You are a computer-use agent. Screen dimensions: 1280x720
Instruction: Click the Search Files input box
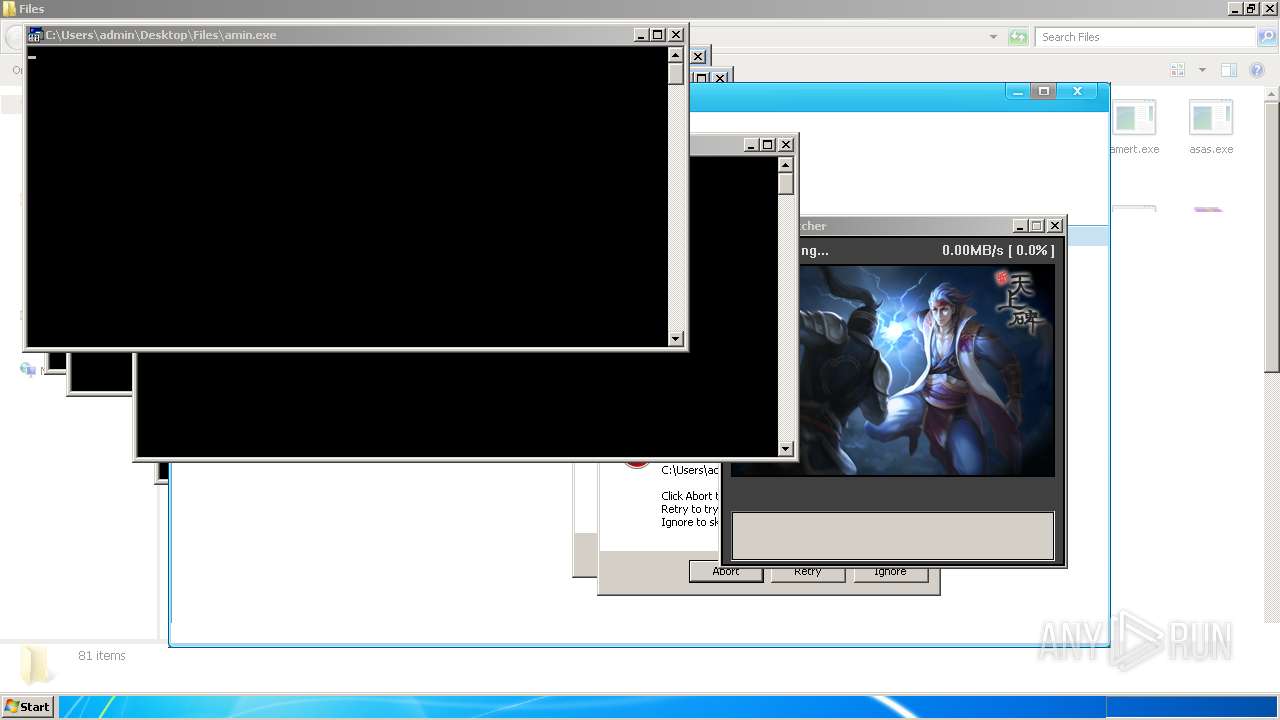point(1145,37)
